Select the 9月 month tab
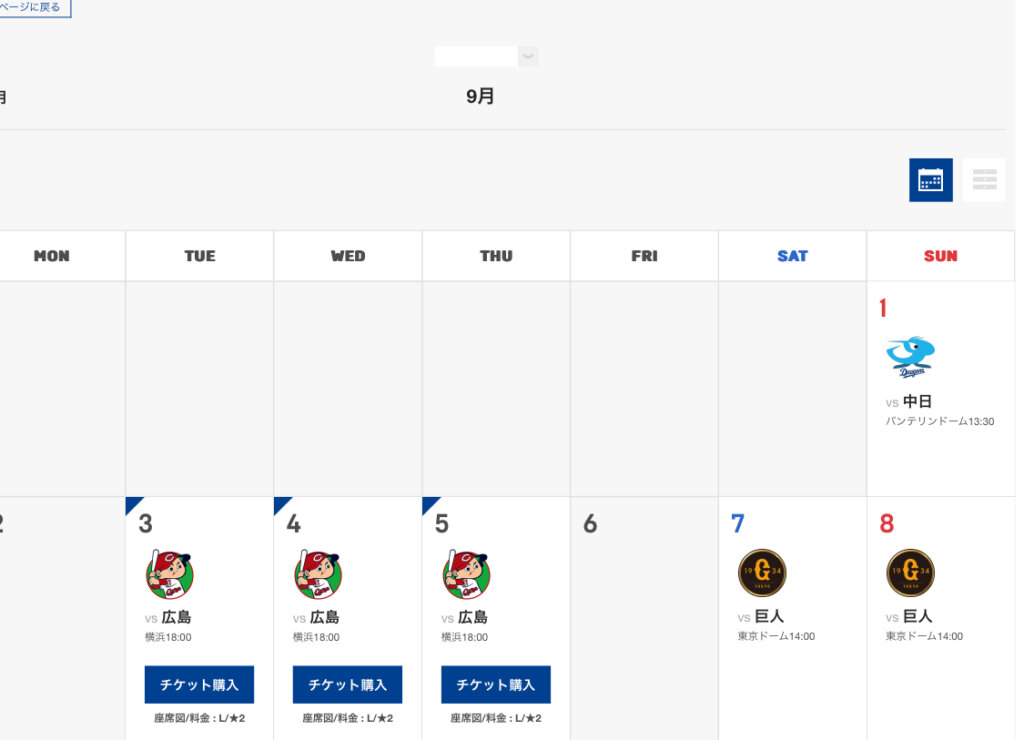The width and height of the screenshot is (1024, 740). click(x=480, y=97)
